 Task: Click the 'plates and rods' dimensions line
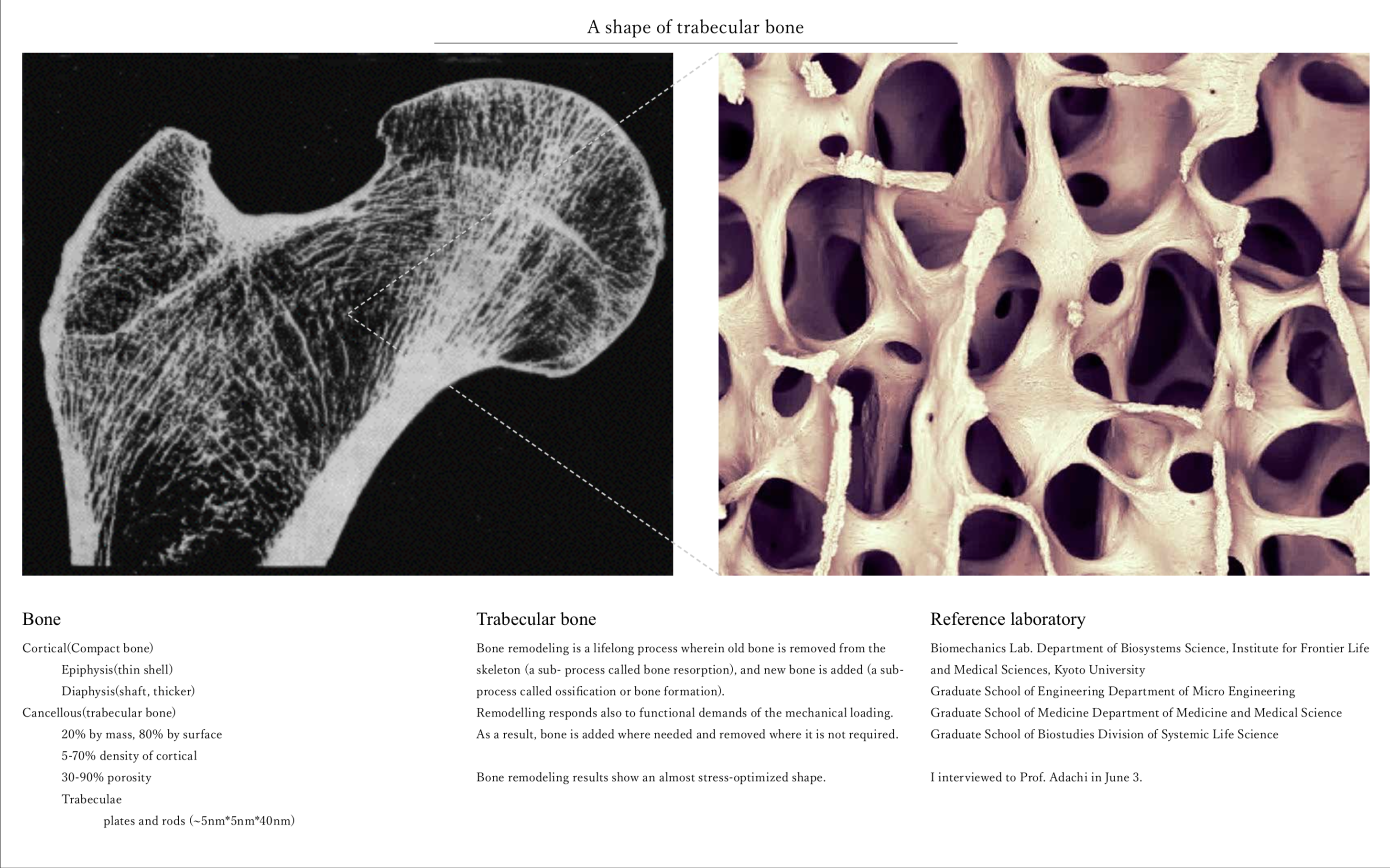199,820
